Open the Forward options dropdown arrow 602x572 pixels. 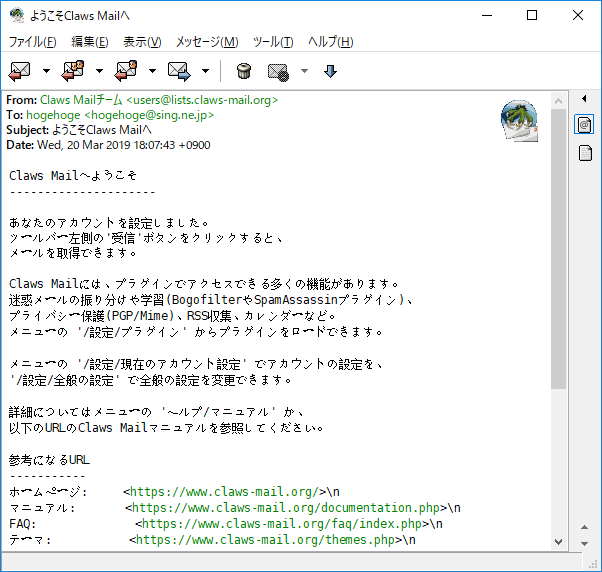coord(205,71)
